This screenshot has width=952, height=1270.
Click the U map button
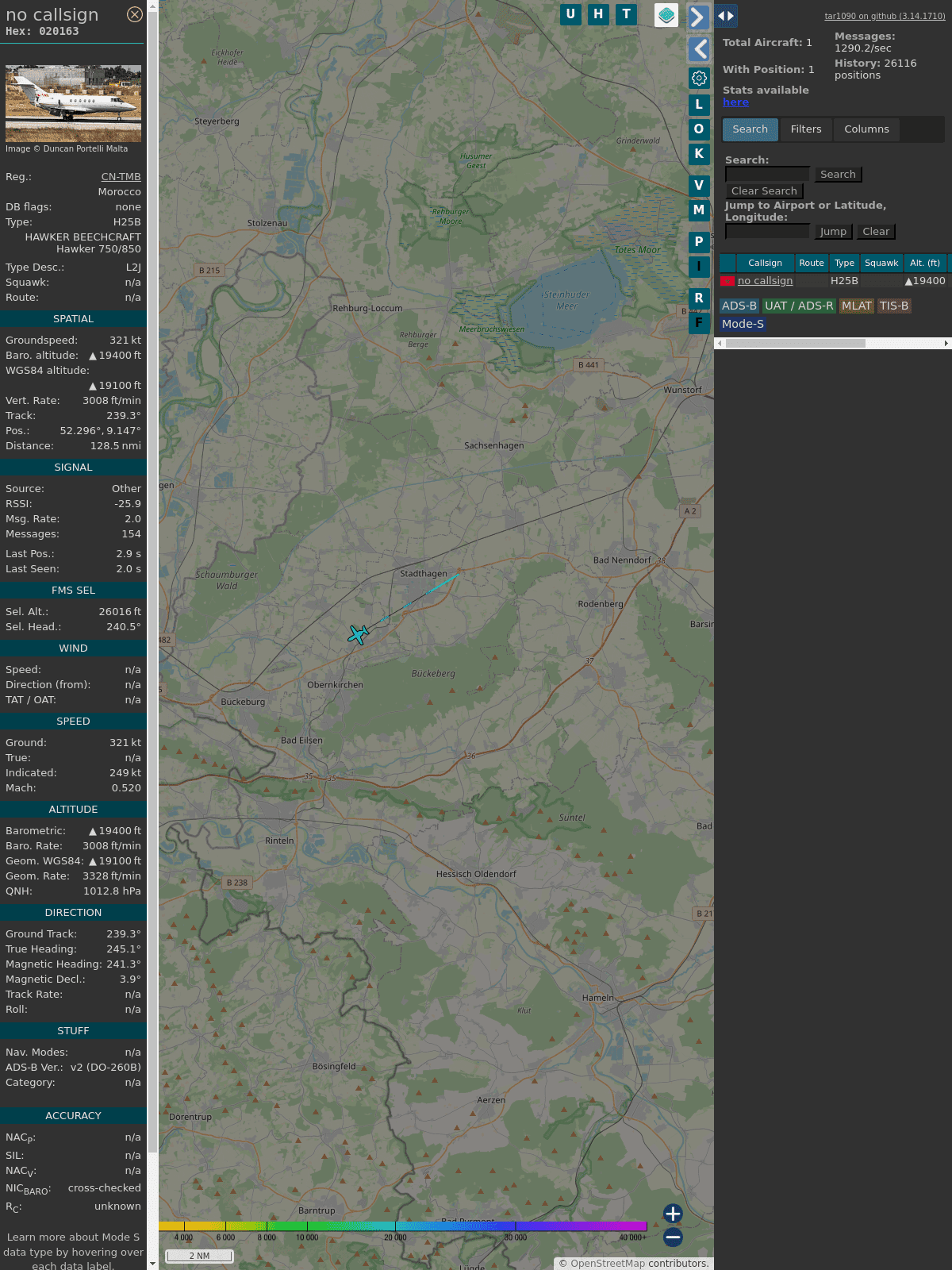[570, 14]
